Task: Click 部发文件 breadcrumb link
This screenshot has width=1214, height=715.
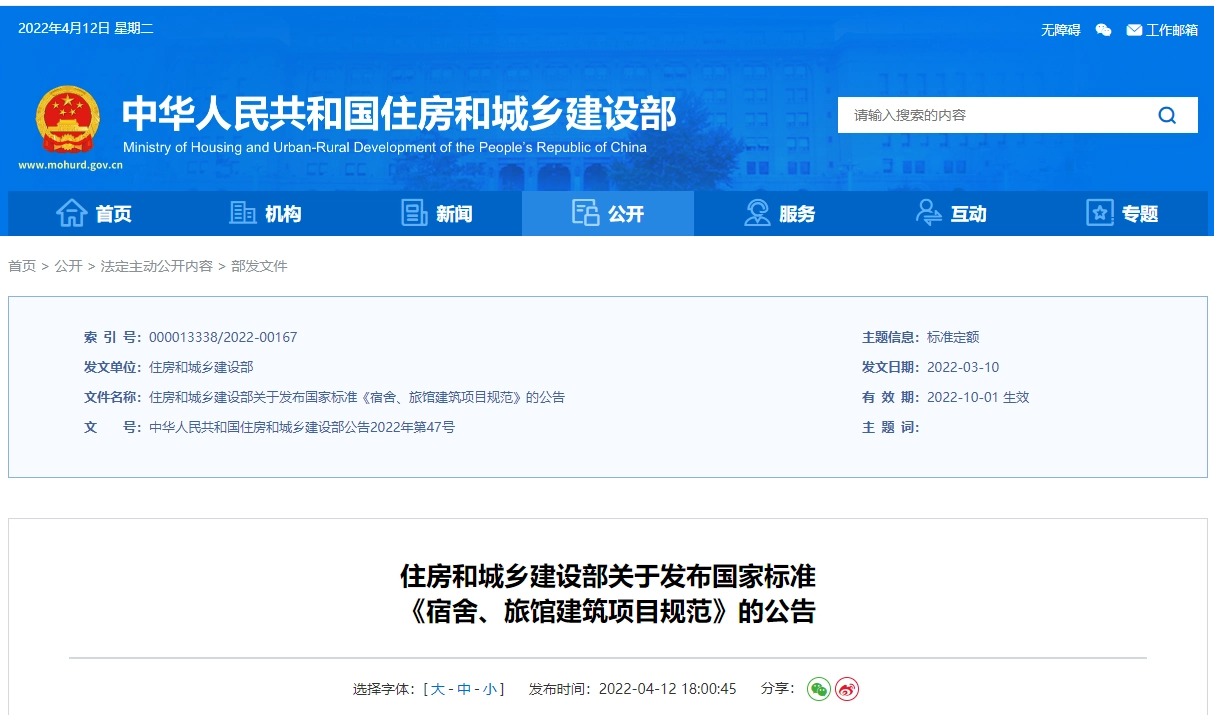Action: tap(259, 266)
